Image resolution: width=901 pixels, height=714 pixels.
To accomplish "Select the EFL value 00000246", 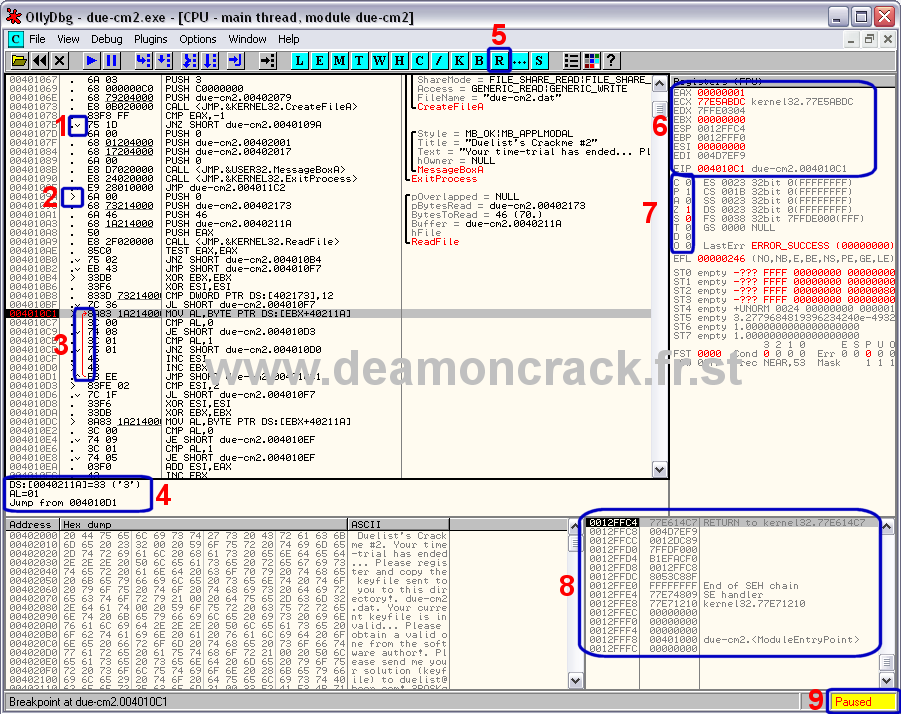I will tap(721, 259).
